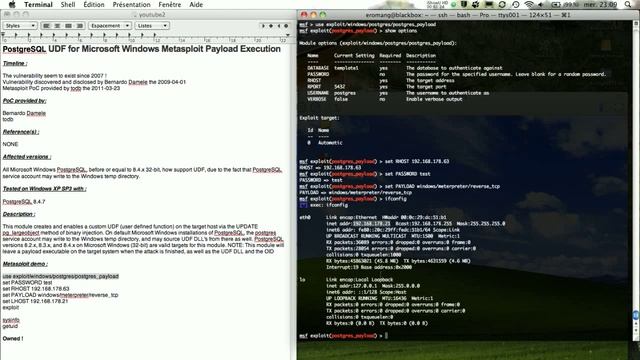The image size is (640, 360).
Task: Align text right using alignment button
Action: (80, 26)
